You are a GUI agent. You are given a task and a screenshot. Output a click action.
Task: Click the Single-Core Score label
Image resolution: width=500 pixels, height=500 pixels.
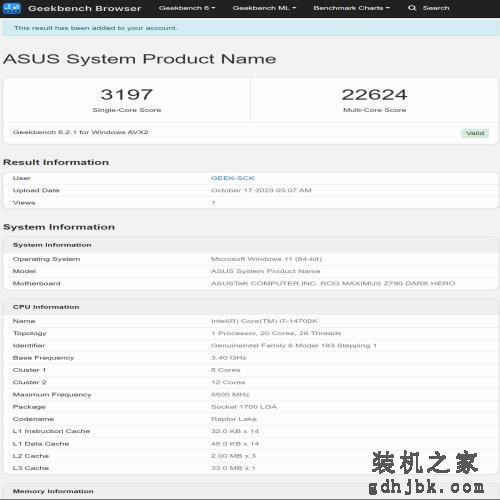click(127, 110)
